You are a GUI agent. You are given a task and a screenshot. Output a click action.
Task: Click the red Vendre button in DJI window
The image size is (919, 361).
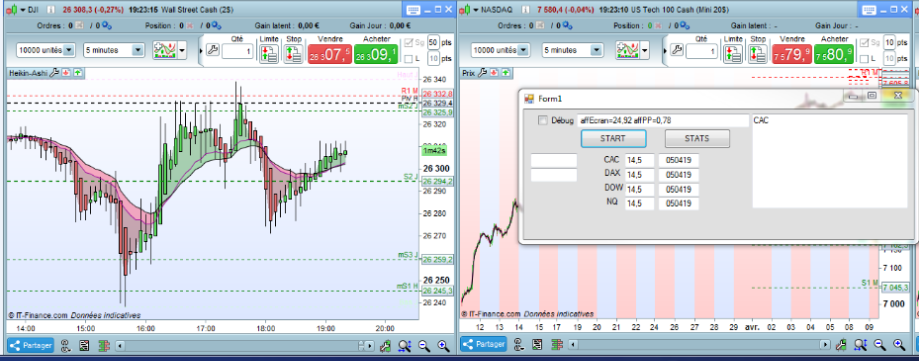tap(330, 54)
